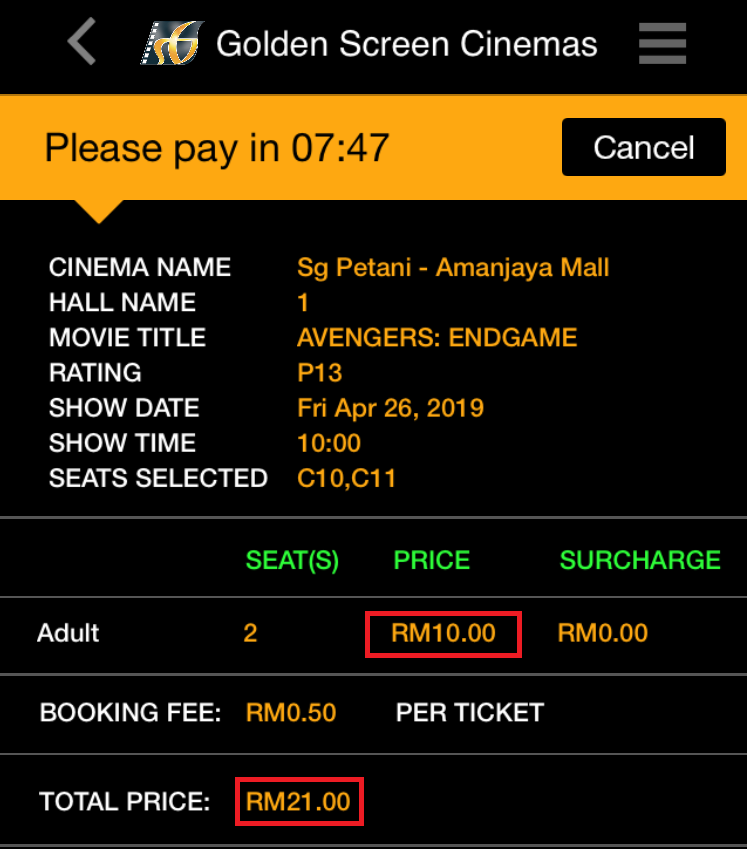
Task: Click the SURCHARGE column header
Action: coord(640,560)
